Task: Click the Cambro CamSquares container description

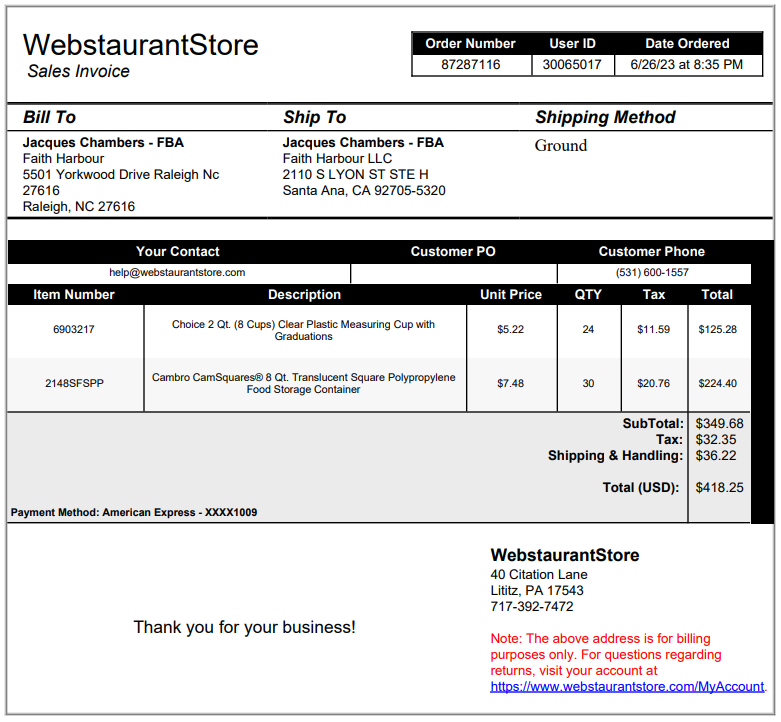Action: [x=303, y=383]
